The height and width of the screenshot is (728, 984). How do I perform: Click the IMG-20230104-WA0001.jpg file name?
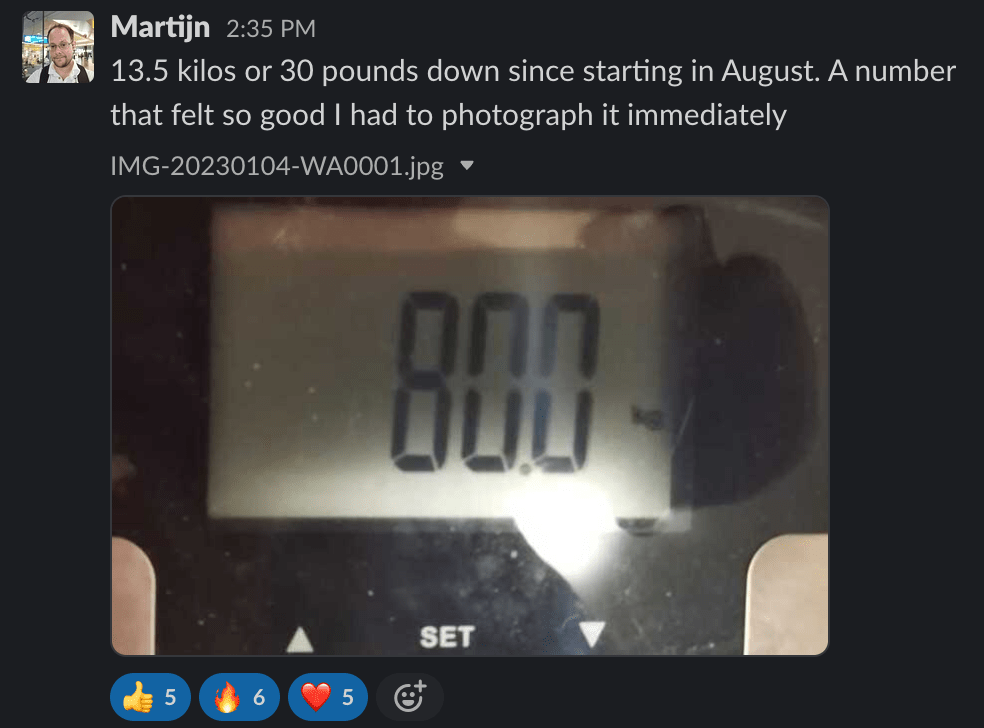(x=277, y=166)
